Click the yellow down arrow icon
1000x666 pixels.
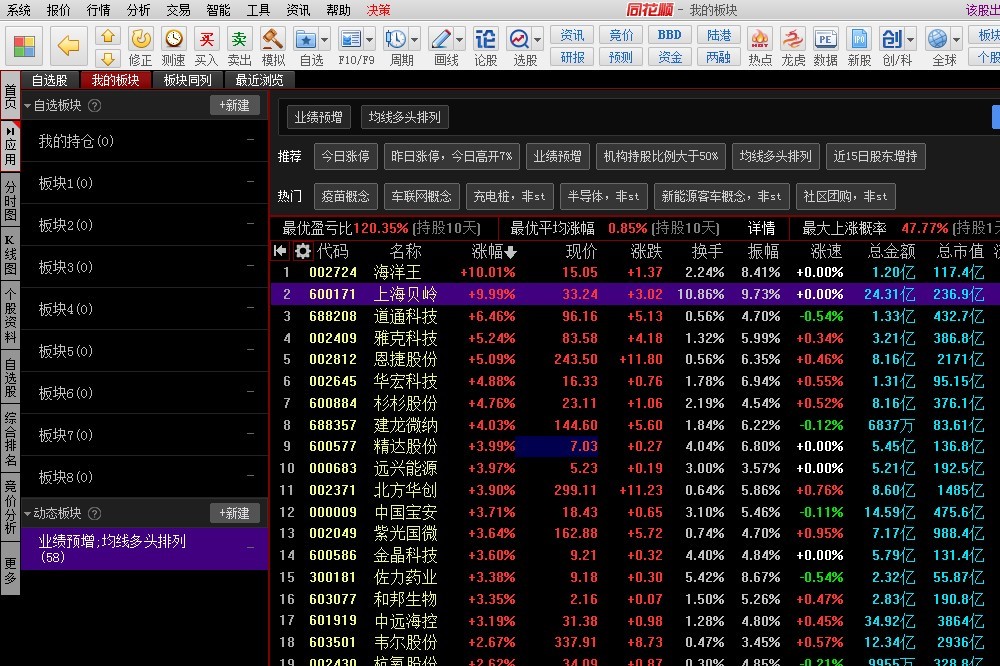tap(108, 59)
